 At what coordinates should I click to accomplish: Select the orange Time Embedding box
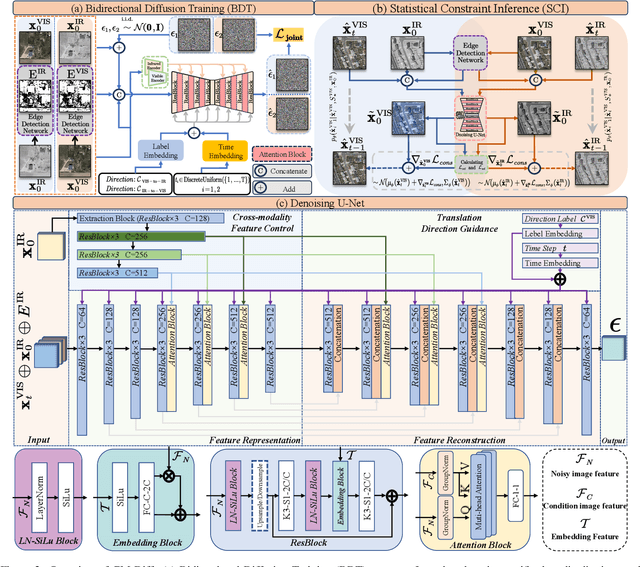235,153
